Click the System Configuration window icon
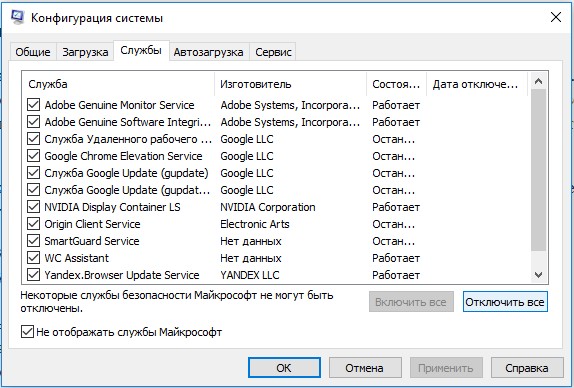The height and width of the screenshot is (388, 574). [x=17, y=17]
